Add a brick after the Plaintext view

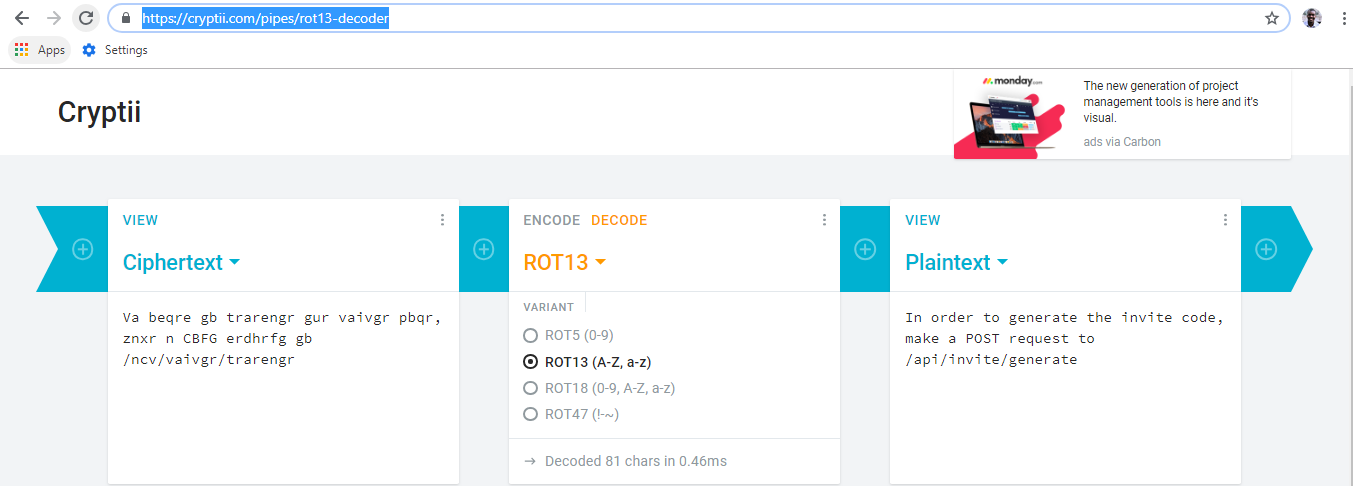(1266, 249)
